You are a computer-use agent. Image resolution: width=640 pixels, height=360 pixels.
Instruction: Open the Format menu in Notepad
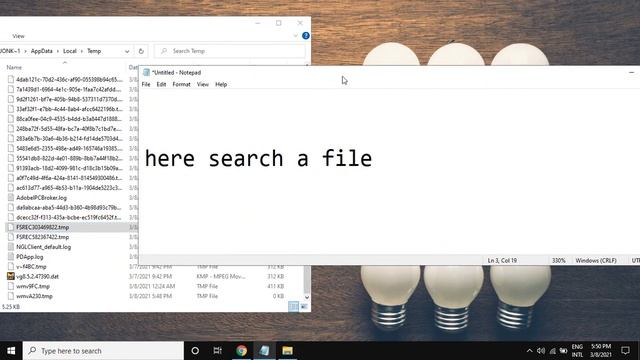click(181, 84)
